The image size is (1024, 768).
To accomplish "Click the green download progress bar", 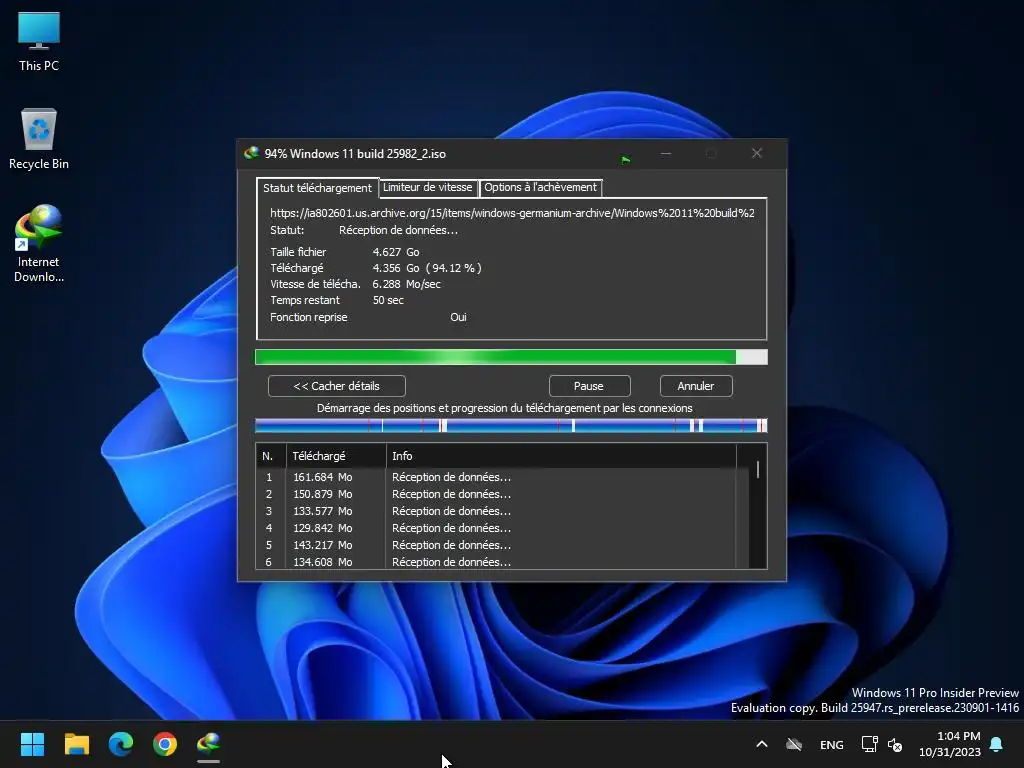I will [511, 357].
